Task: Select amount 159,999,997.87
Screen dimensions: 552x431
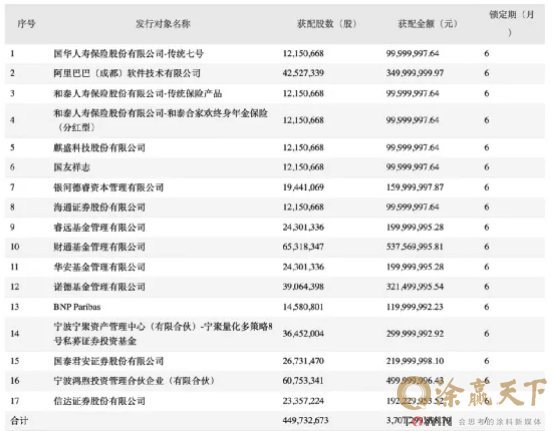Action: click(415, 187)
